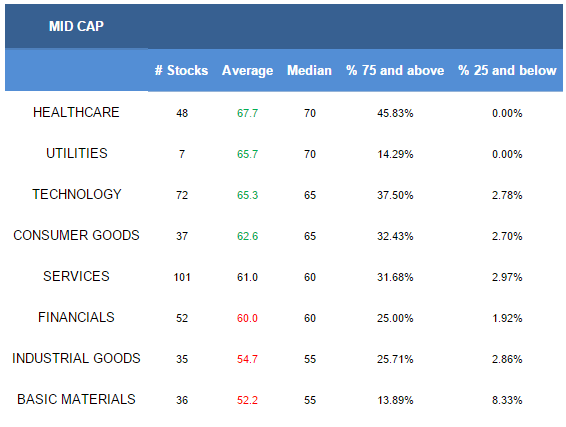Select the Median column header
566x427 pixels.
(x=309, y=70)
